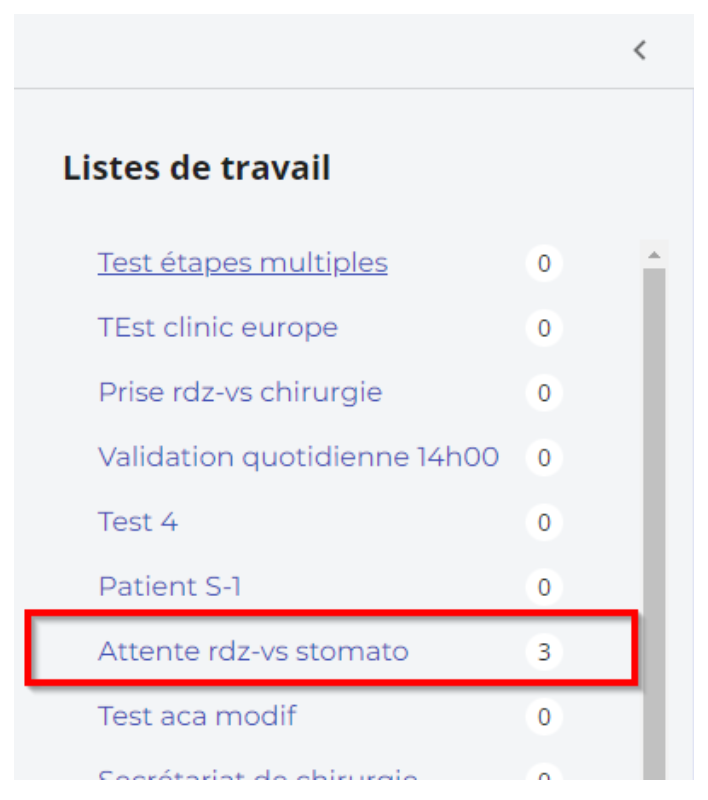The width and height of the screenshot is (708, 800).
Task: Select the Attente rdz-vs stomato worklist
Action: pos(253,651)
